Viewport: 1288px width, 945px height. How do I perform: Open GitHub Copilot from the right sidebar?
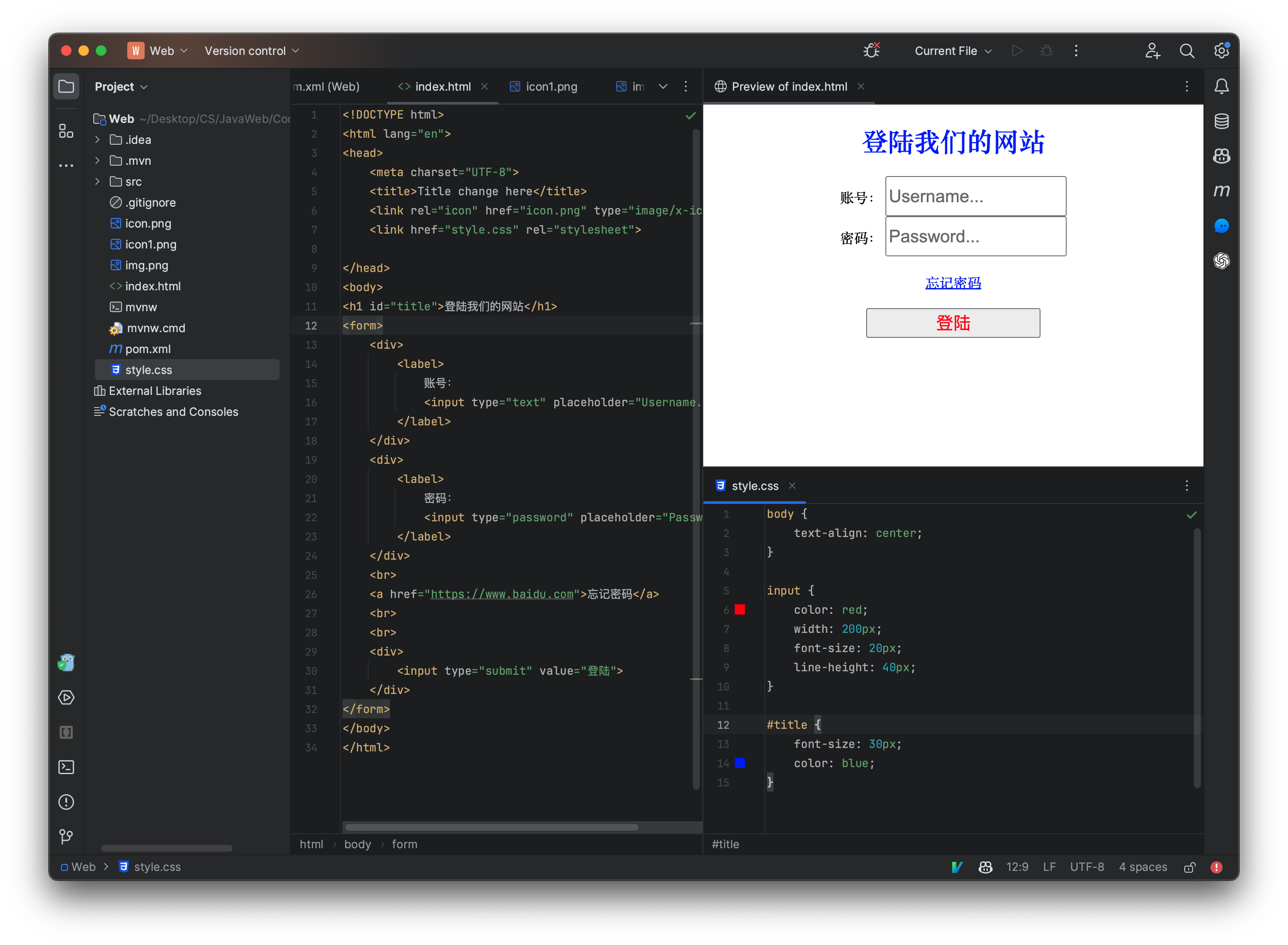point(1222,156)
